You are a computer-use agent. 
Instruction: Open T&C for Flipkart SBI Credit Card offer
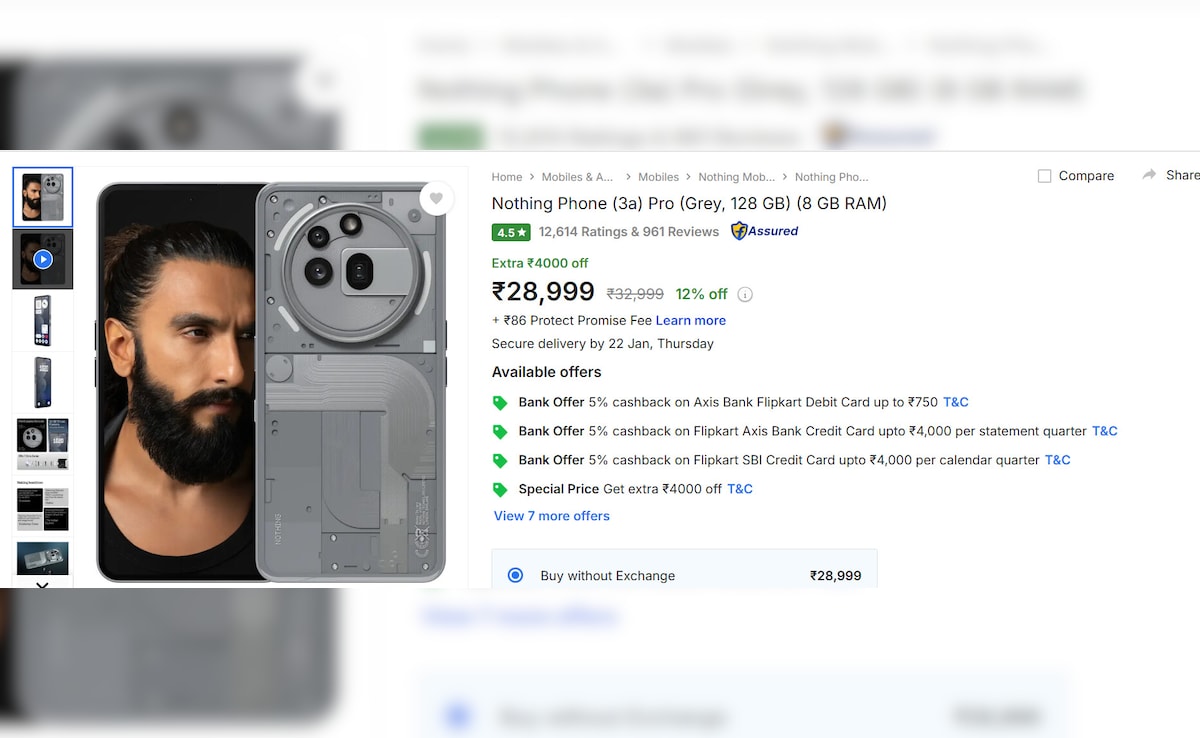coord(1057,460)
